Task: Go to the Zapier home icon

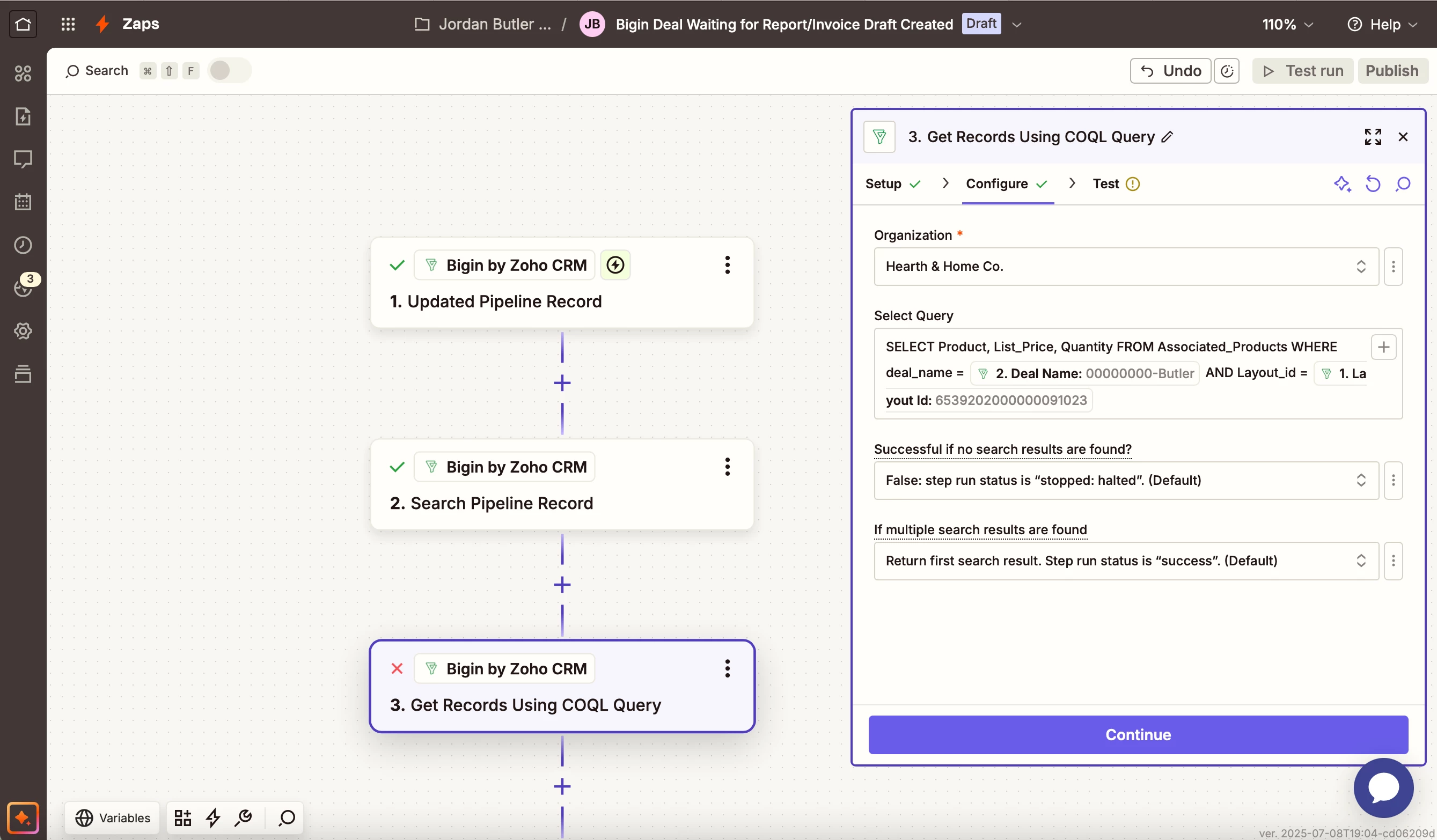Action: [x=23, y=24]
